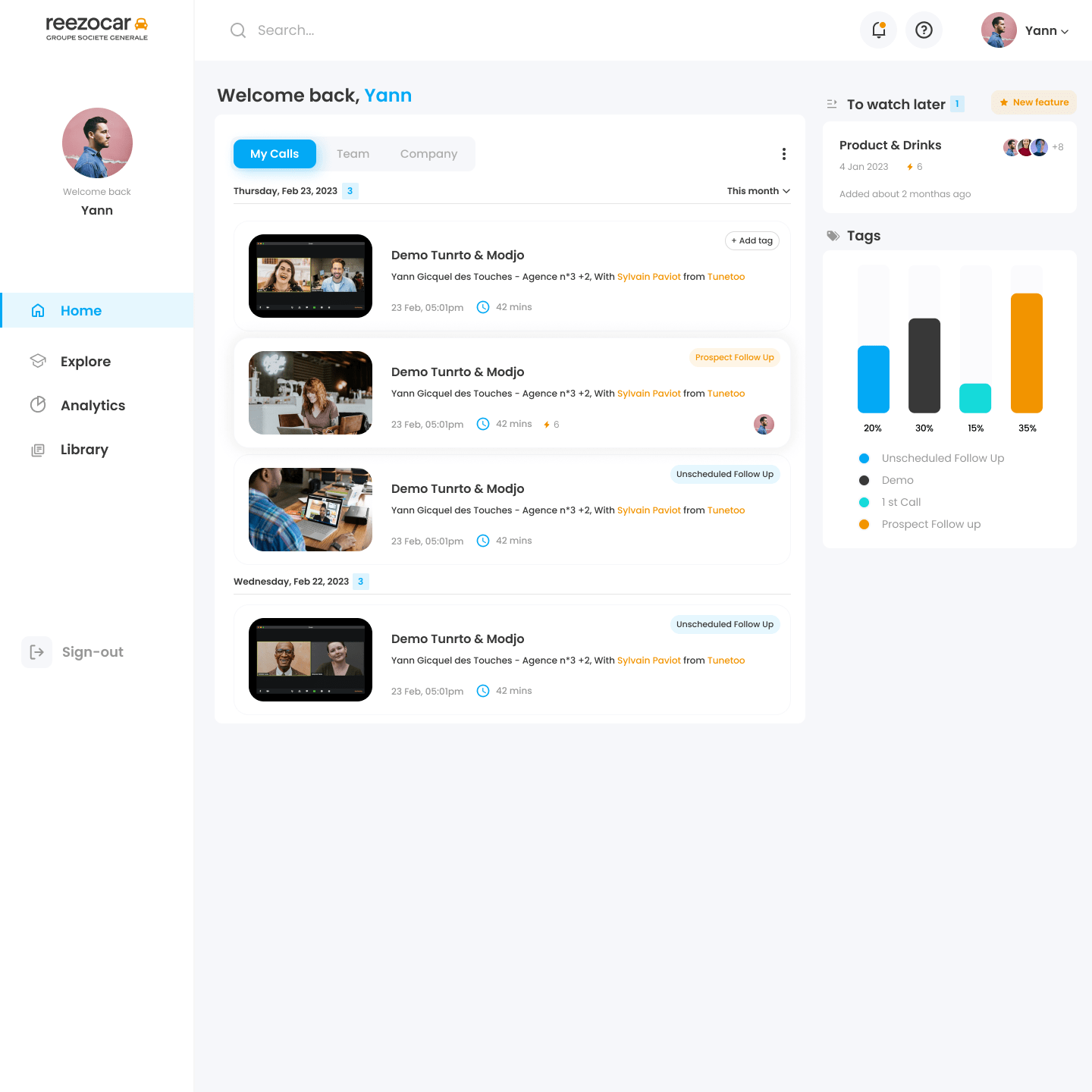Click the Add tag button
This screenshot has width=1092, height=1092.
[752, 240]
